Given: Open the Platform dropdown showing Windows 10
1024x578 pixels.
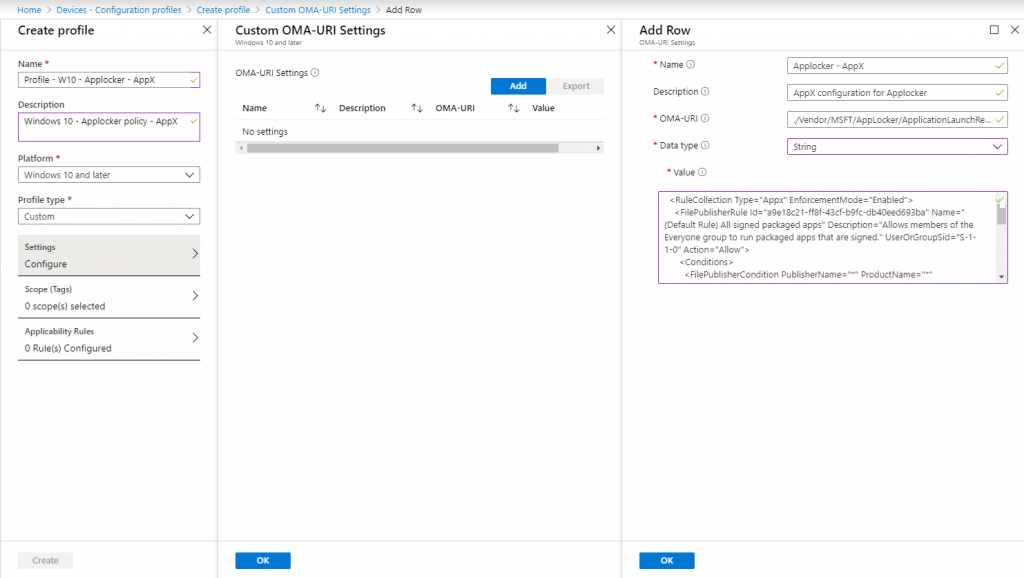Looking at the screenshot, I should (108, 175).
